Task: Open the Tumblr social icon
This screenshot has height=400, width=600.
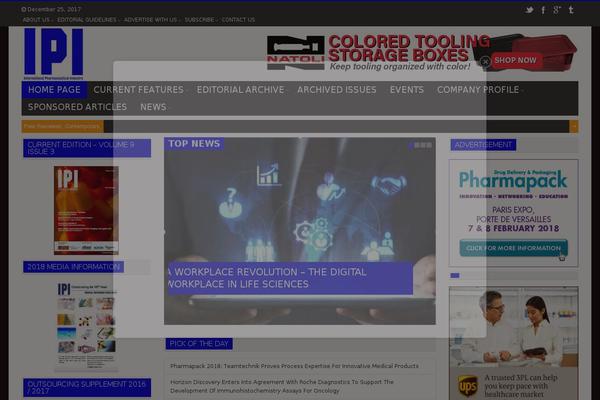Action: pos(571,10)
